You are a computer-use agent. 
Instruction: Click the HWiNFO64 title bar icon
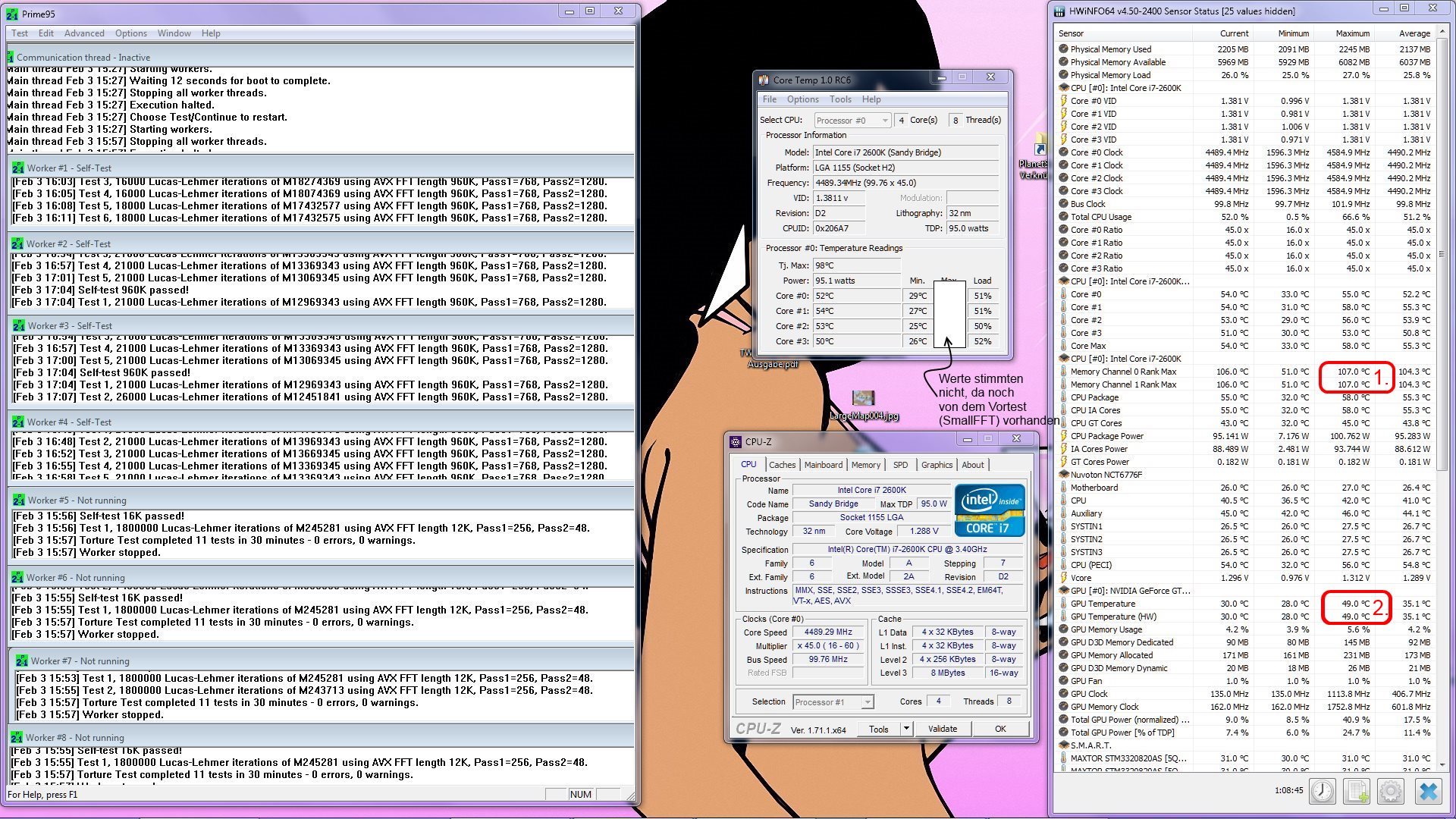[1059, 11]
